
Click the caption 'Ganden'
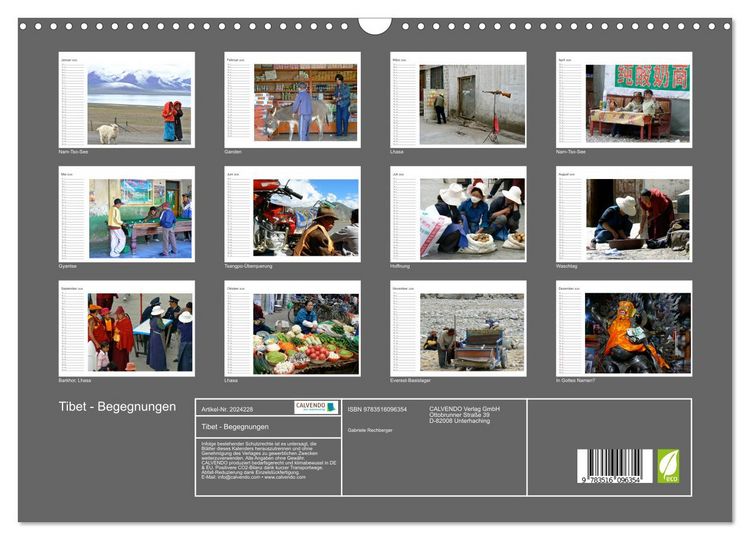click(233, 152)
